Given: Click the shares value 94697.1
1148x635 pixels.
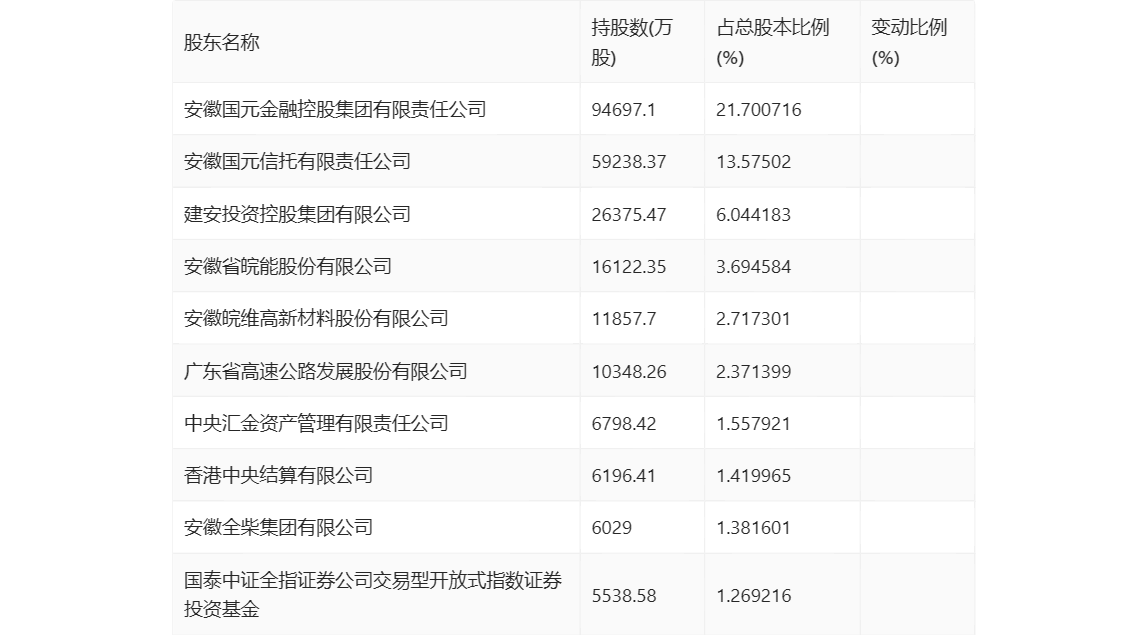Looking at the screenshot, I should tap(624, 110).
